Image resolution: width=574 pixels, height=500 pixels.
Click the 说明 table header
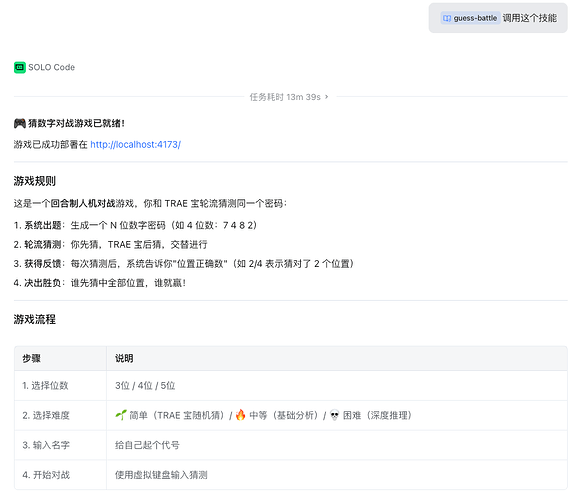pos(337,358)
